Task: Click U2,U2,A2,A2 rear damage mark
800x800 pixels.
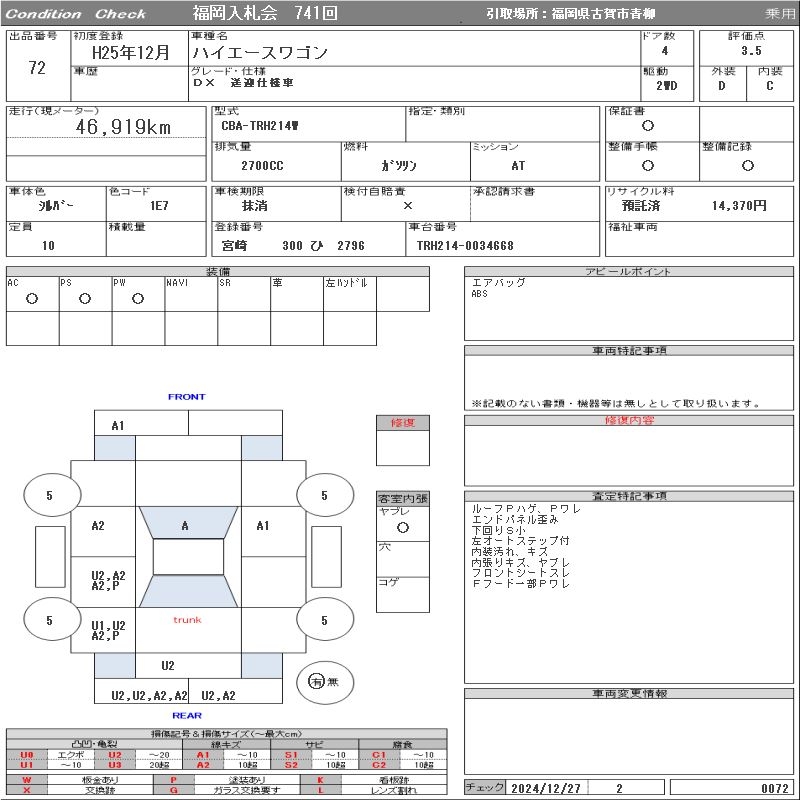Action: pos(149,695)
